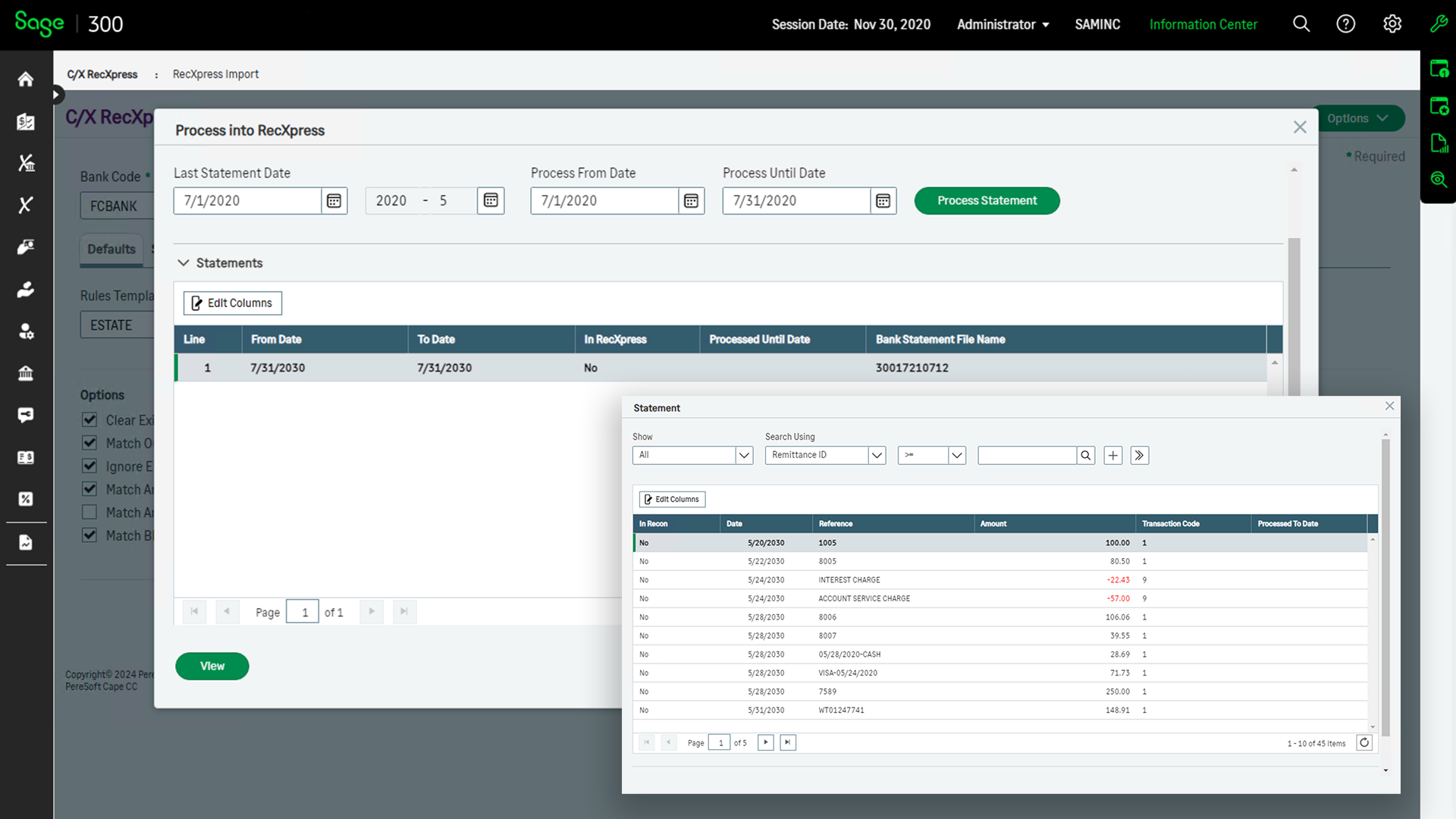This screenshot has width=1456, height=819.
Task: Open the reports document icon at sidebar bottom
Action: [25, 543]
